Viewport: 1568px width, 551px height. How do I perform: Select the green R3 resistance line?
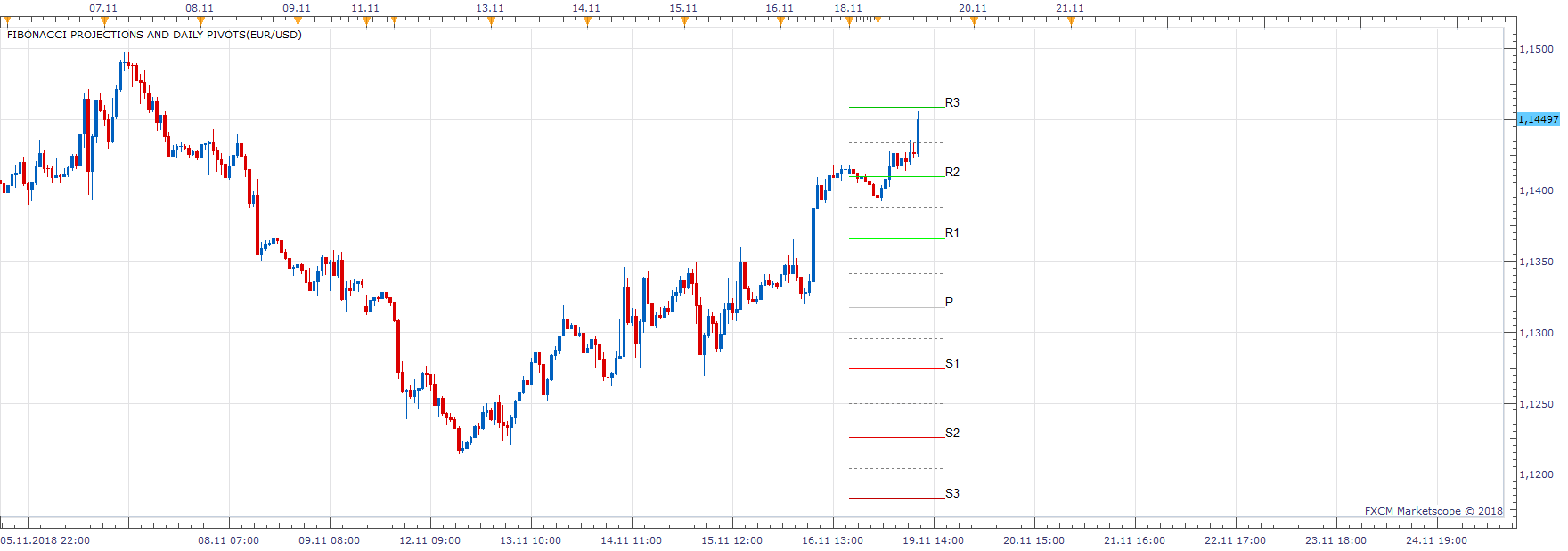(x=896, y=107)
